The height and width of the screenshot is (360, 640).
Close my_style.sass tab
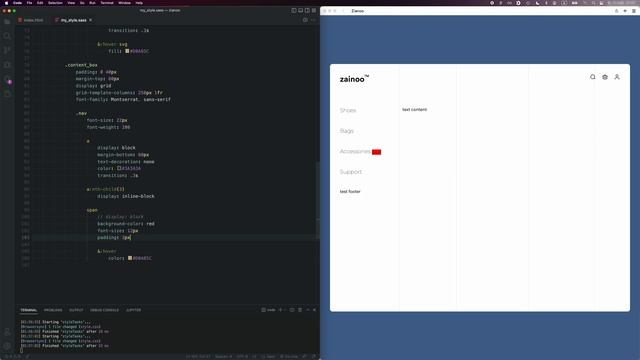[91, 20]
